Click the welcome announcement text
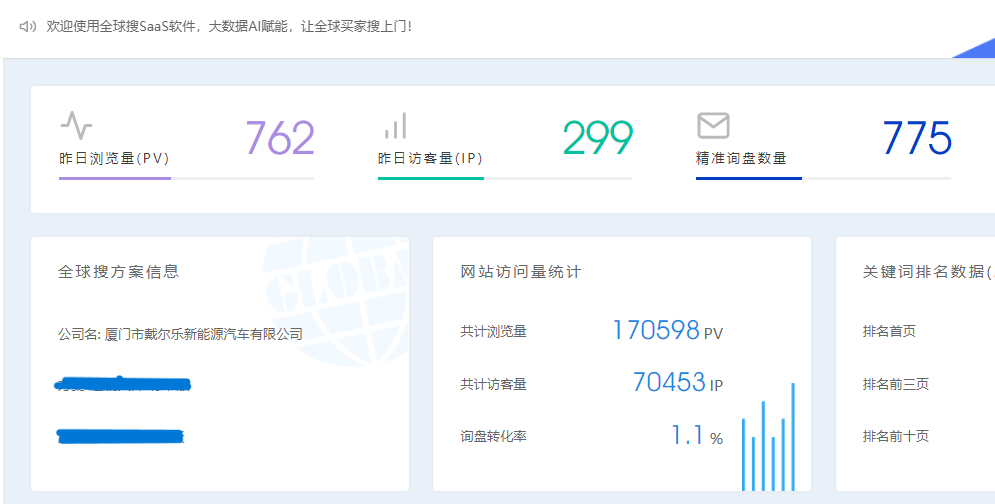 [x=229, y=26]
